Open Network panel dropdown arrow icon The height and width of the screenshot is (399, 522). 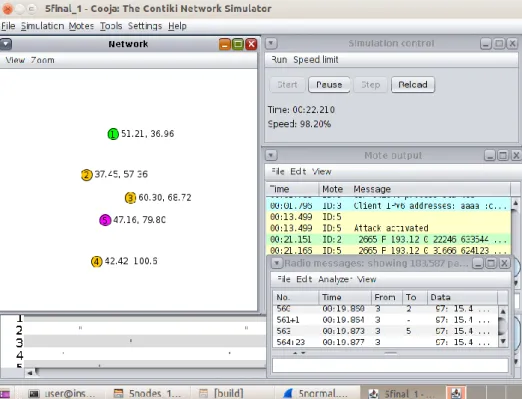[x=6, y=44]
